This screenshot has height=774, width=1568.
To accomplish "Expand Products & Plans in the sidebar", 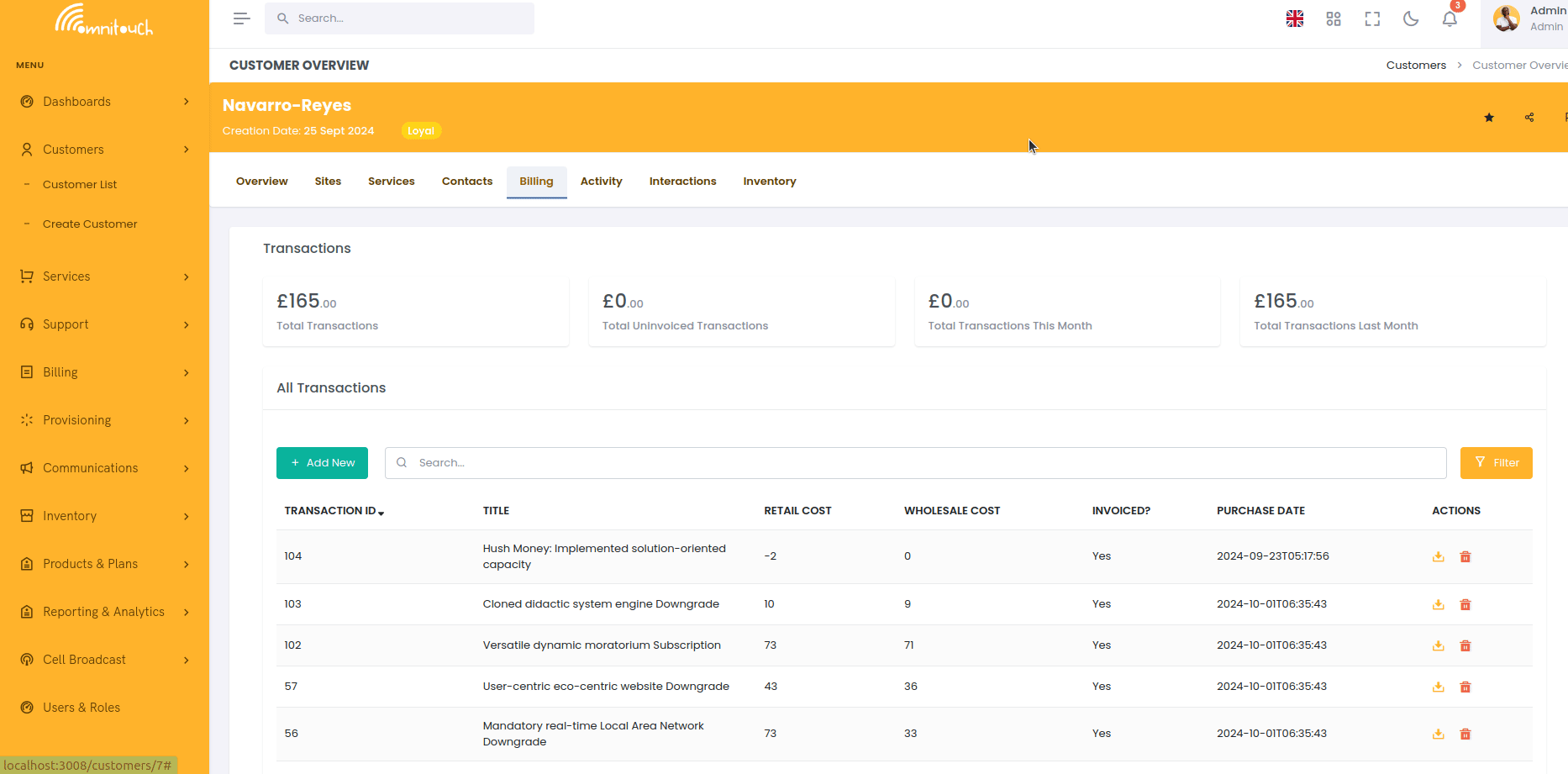I will coord(104,564).
